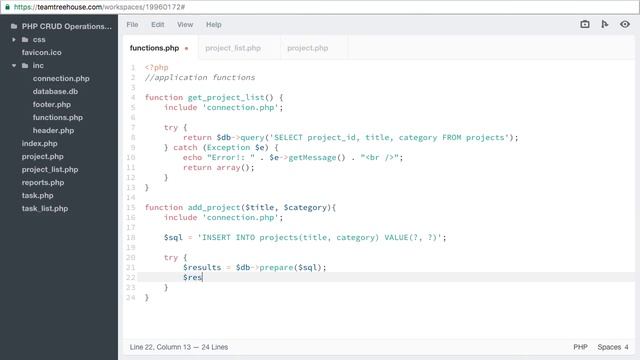The image size is (640, 360).
Task: Place cursor after $res on line 22
Action: [x=203, y=278]
